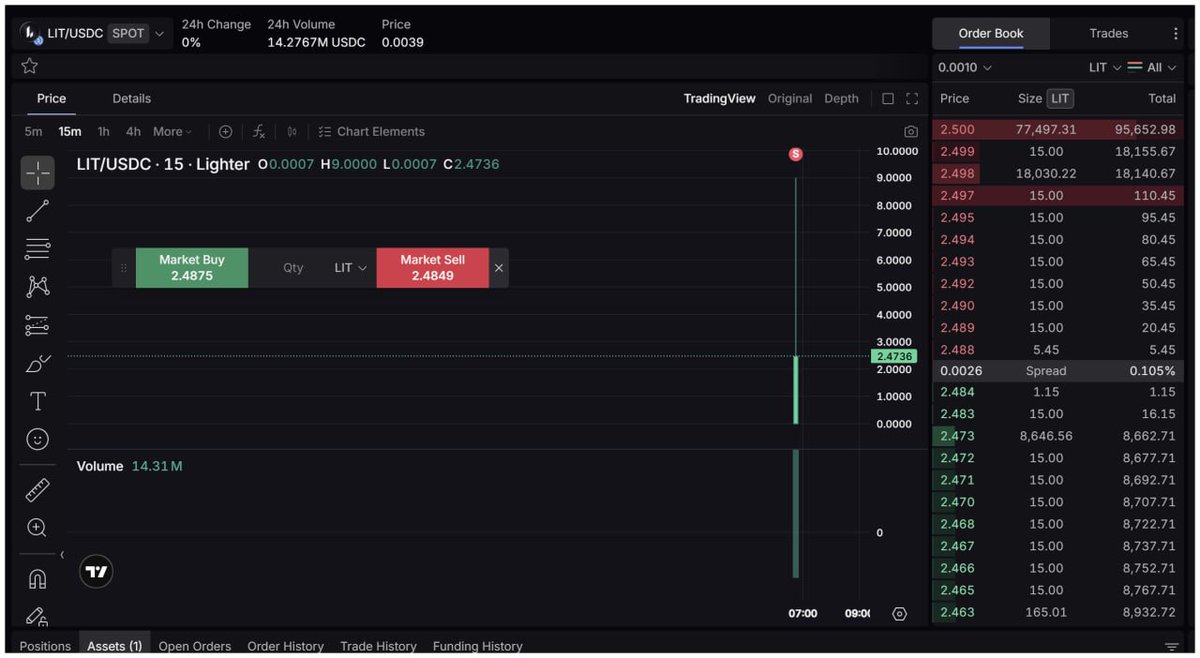Take a chart snapshot with camera icon
The width and height of the screenshot is (1200, 658).
click(x=910, y=132)
